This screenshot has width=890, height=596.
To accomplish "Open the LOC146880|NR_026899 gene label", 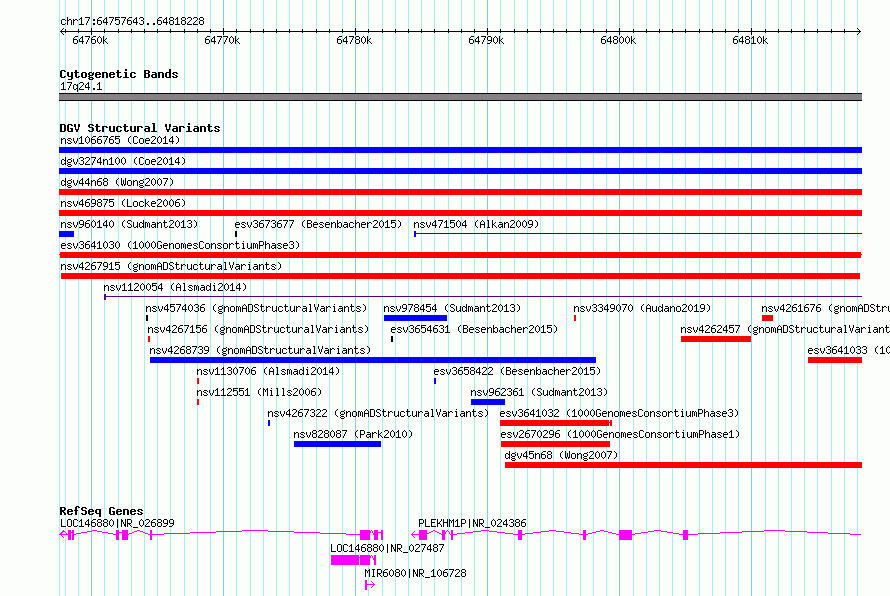I will [117, 523].
